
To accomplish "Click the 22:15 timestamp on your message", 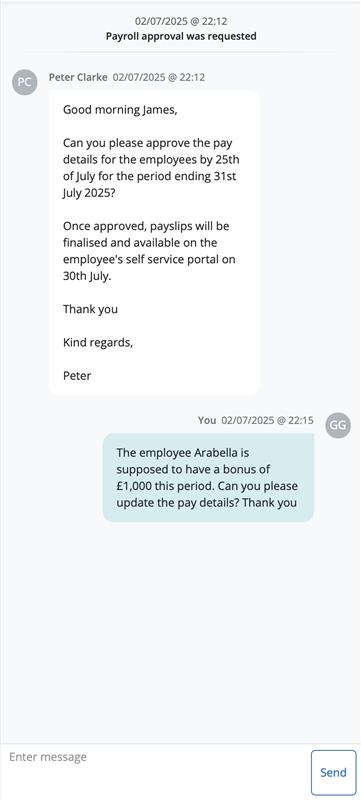I will pos(268,420).
